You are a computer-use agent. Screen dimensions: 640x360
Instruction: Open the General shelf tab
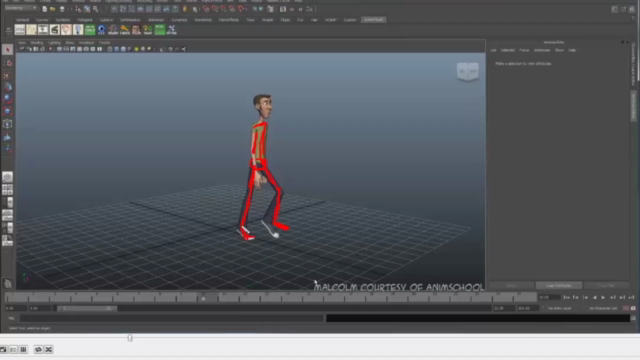(x=22, y=20)
